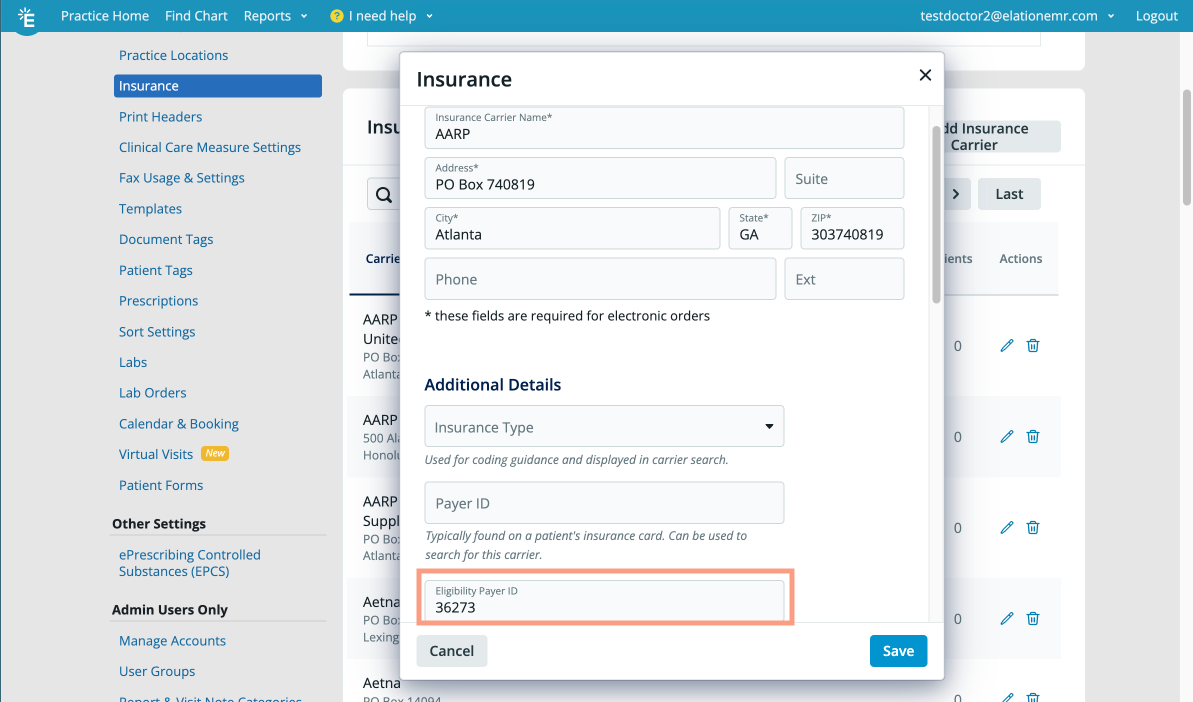The width and height of the screenshot is (1193, 702).
Task: Open the Templates settings link
Action: (x=150, y=208)
